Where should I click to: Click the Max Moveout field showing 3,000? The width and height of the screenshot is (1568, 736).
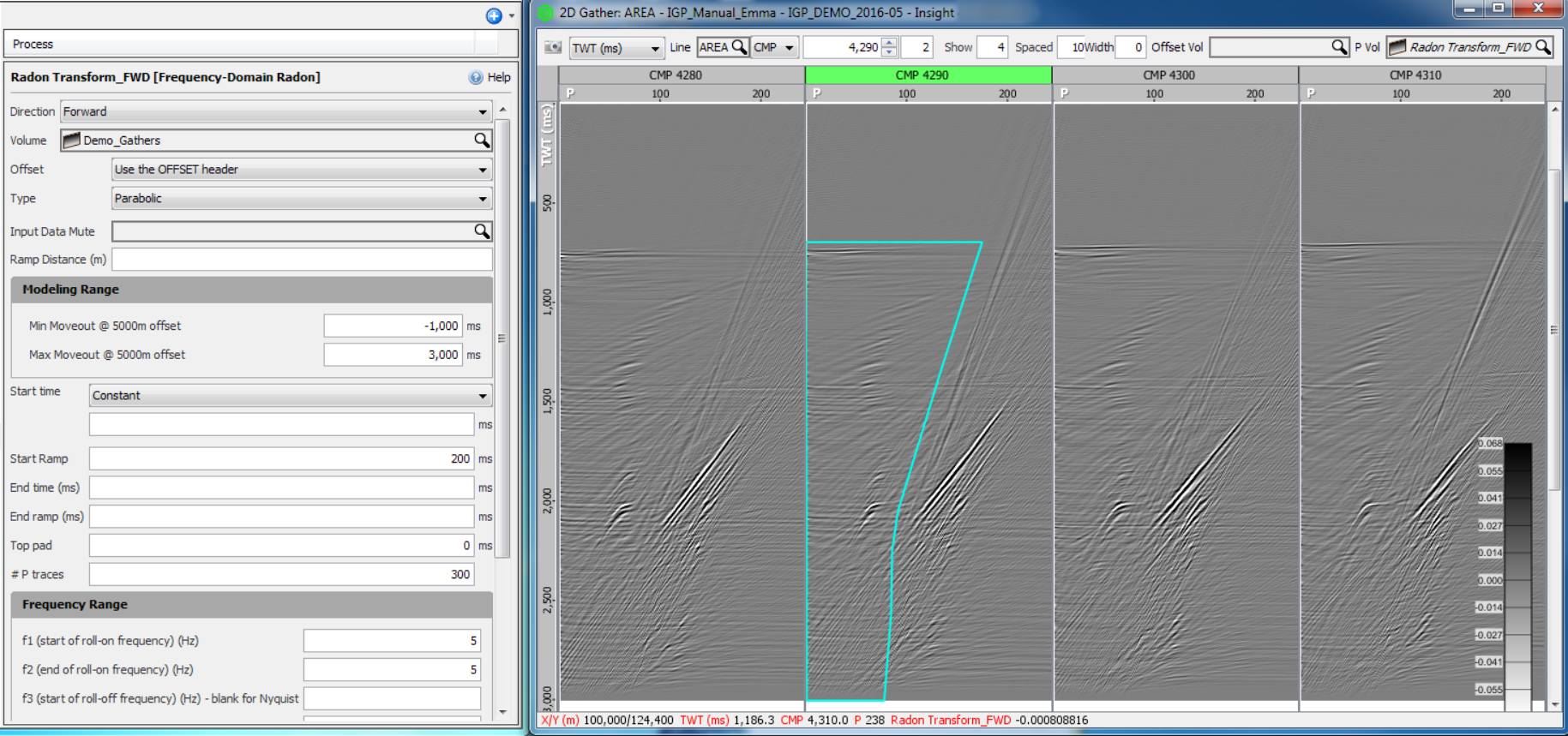pyautogui.click(x=393, y=355)
